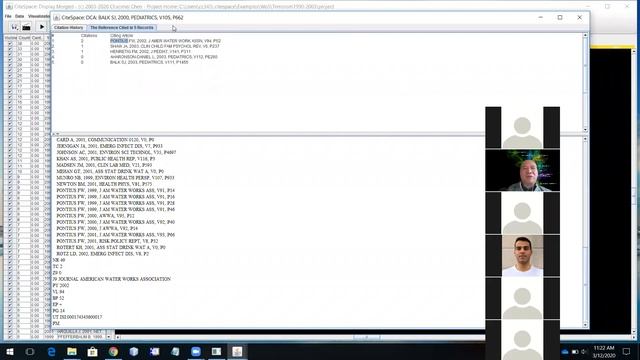
Task: Open File menu in CiteSpace main window
Action: coord(8,16)
